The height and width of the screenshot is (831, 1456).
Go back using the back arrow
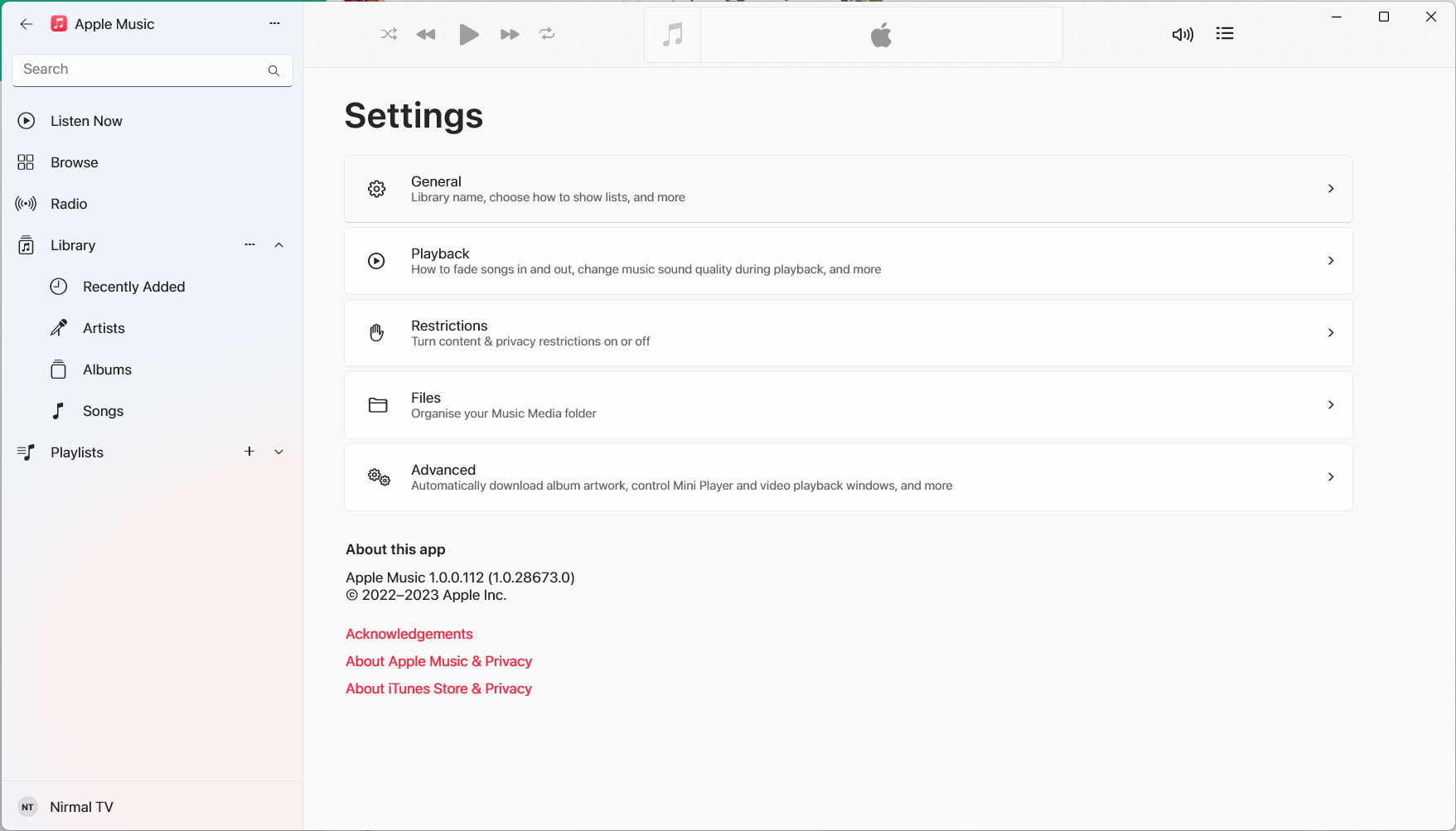point(27,24)
